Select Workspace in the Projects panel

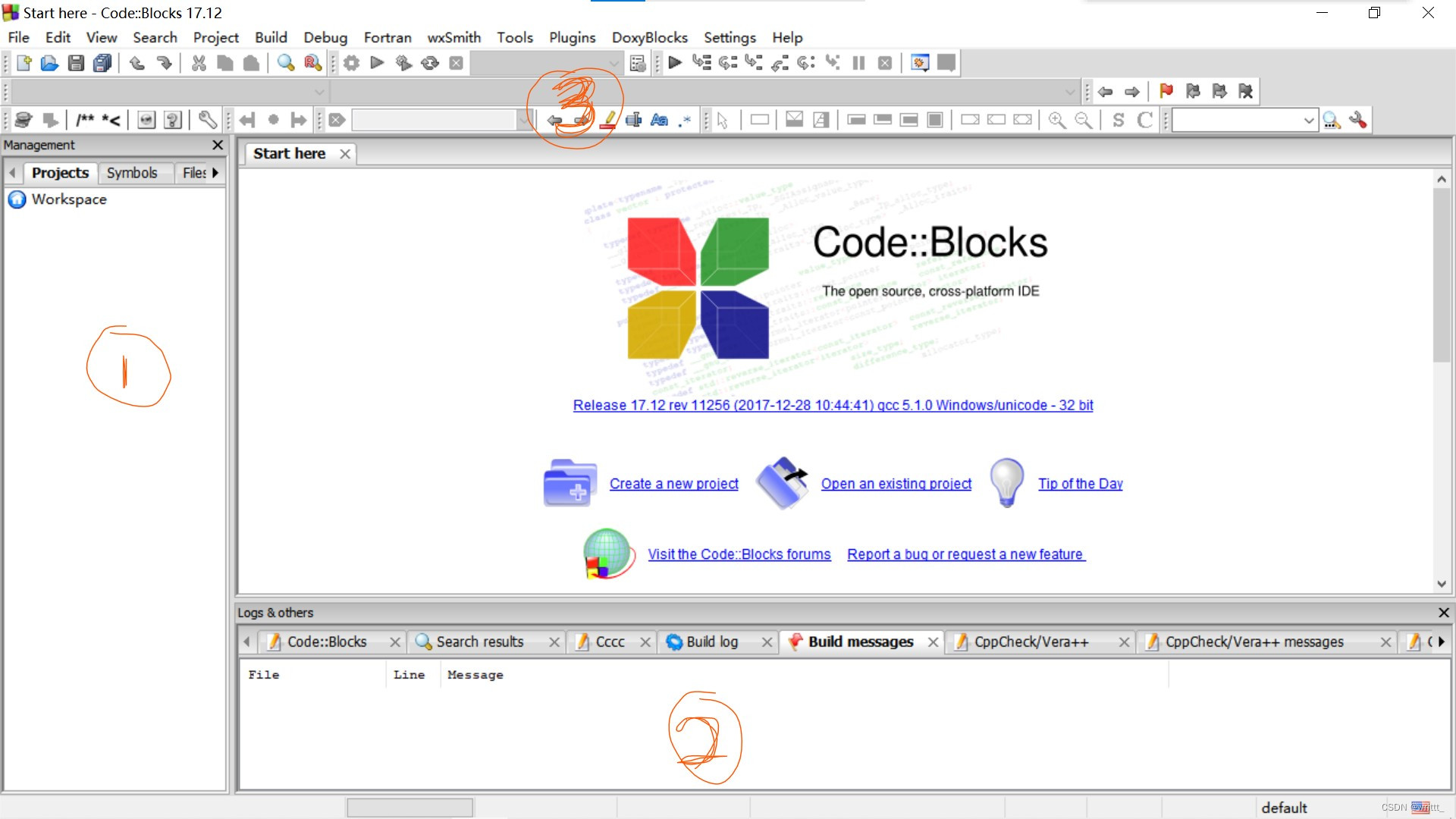pos(70,199)
